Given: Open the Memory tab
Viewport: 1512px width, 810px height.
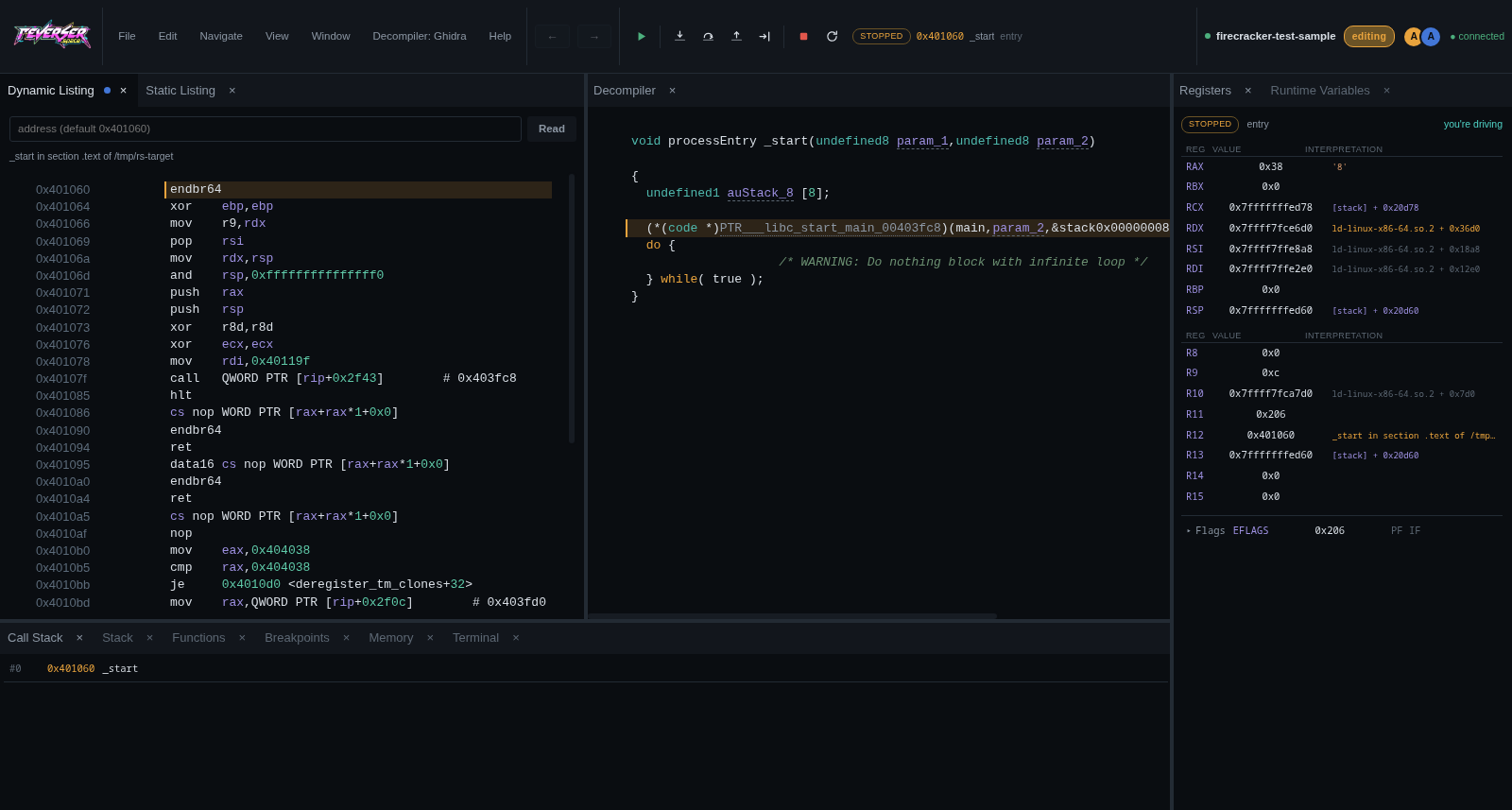Looking at the screenshot, I should point(391,638).
